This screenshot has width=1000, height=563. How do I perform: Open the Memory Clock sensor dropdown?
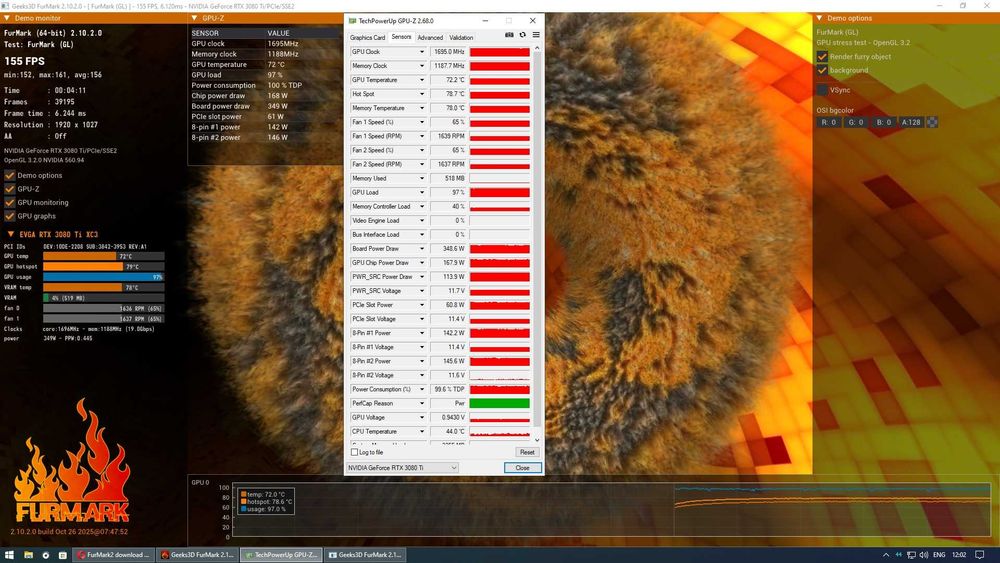421,66
